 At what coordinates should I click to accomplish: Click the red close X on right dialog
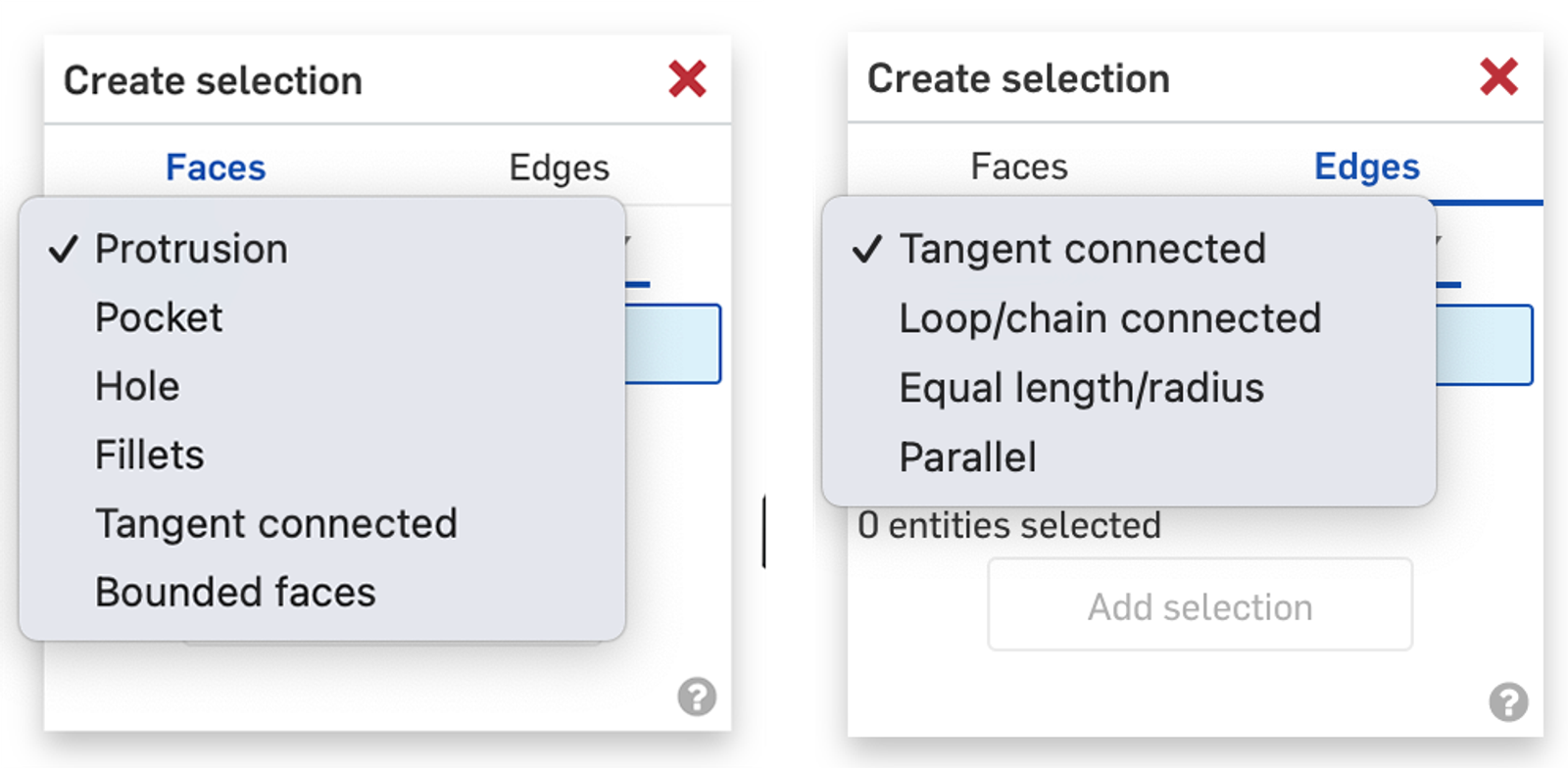(x=1497, y=78)
